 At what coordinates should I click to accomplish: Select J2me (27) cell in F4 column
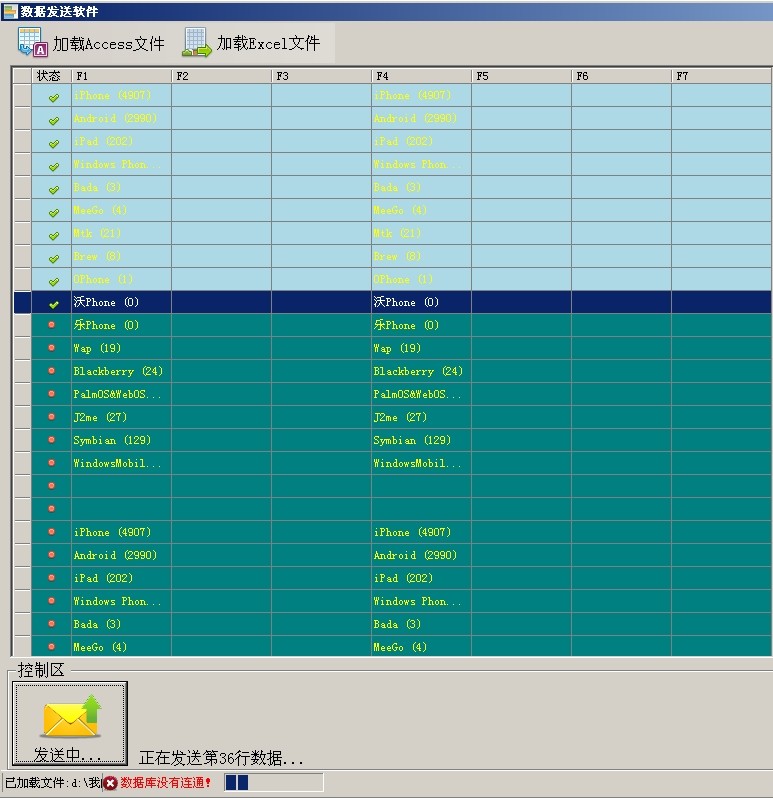tap(421, 417)
